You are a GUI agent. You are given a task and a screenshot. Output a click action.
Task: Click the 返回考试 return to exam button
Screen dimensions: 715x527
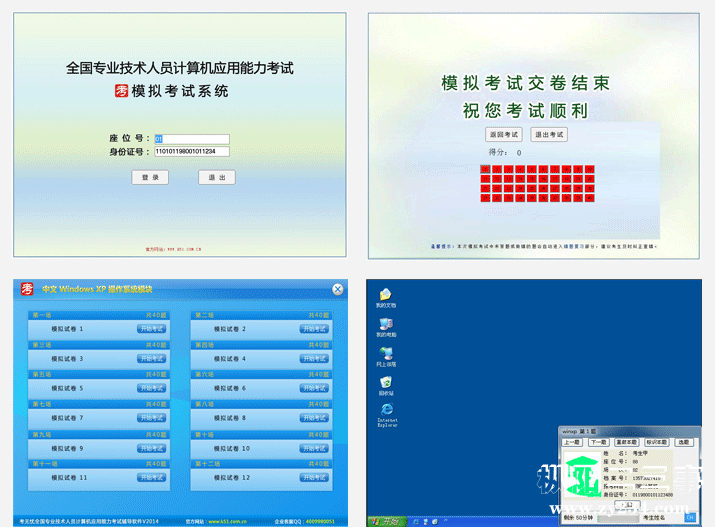click(503, 134)
